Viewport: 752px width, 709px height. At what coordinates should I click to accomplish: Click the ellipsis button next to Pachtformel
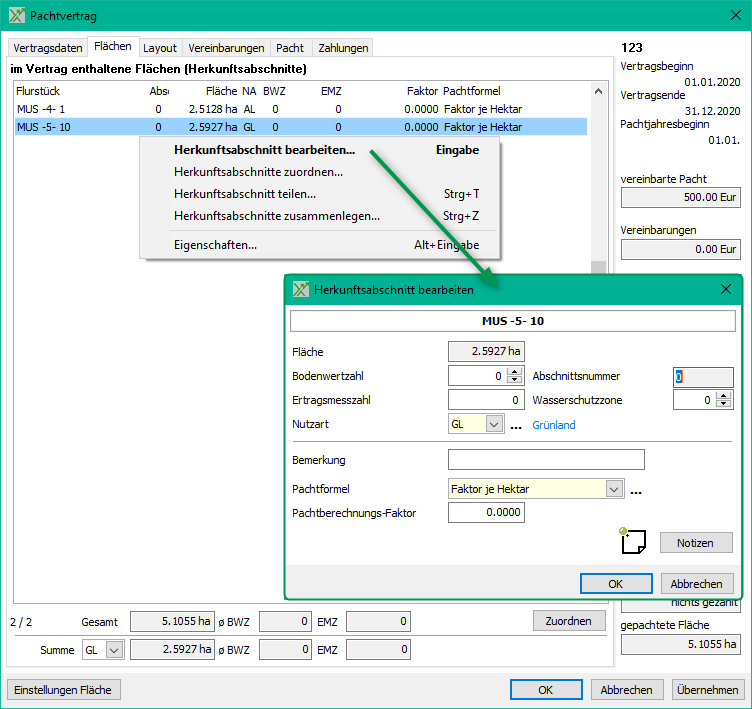coord(635,490)
